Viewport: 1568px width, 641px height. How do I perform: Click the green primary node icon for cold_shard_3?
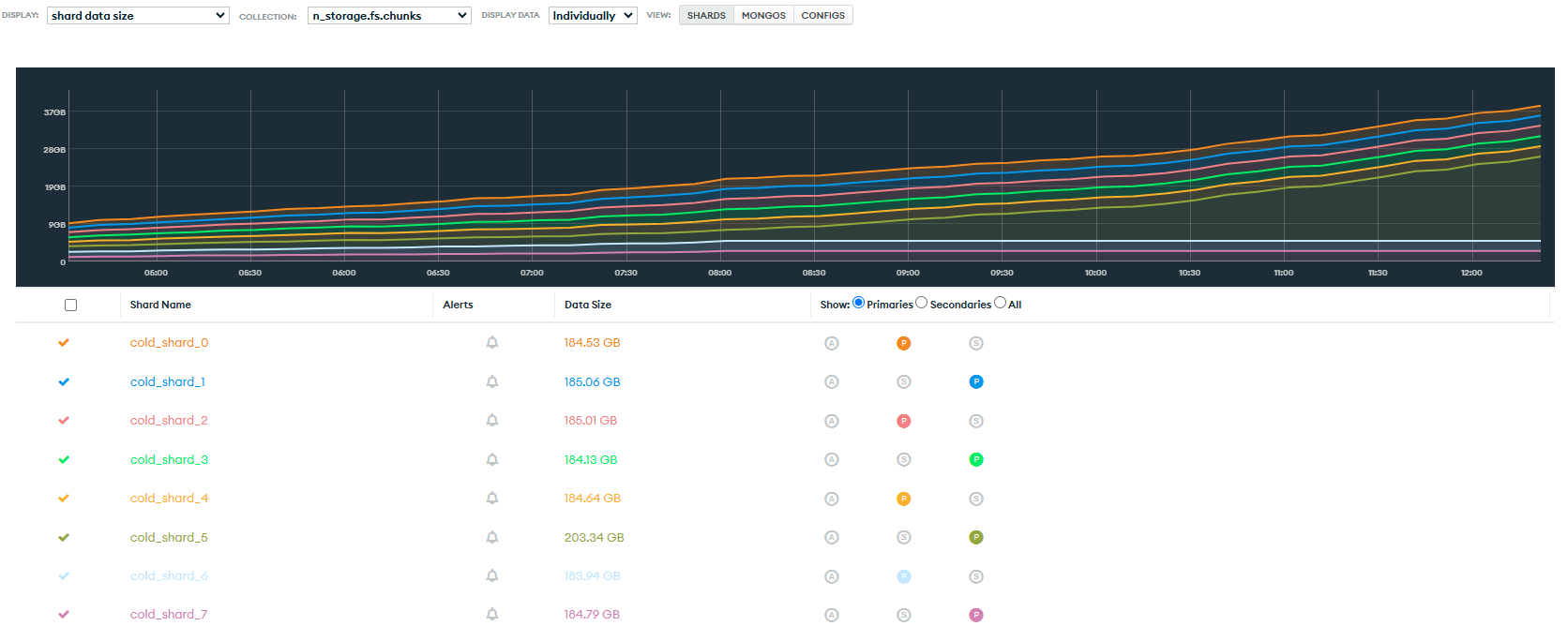click(976, 459)
